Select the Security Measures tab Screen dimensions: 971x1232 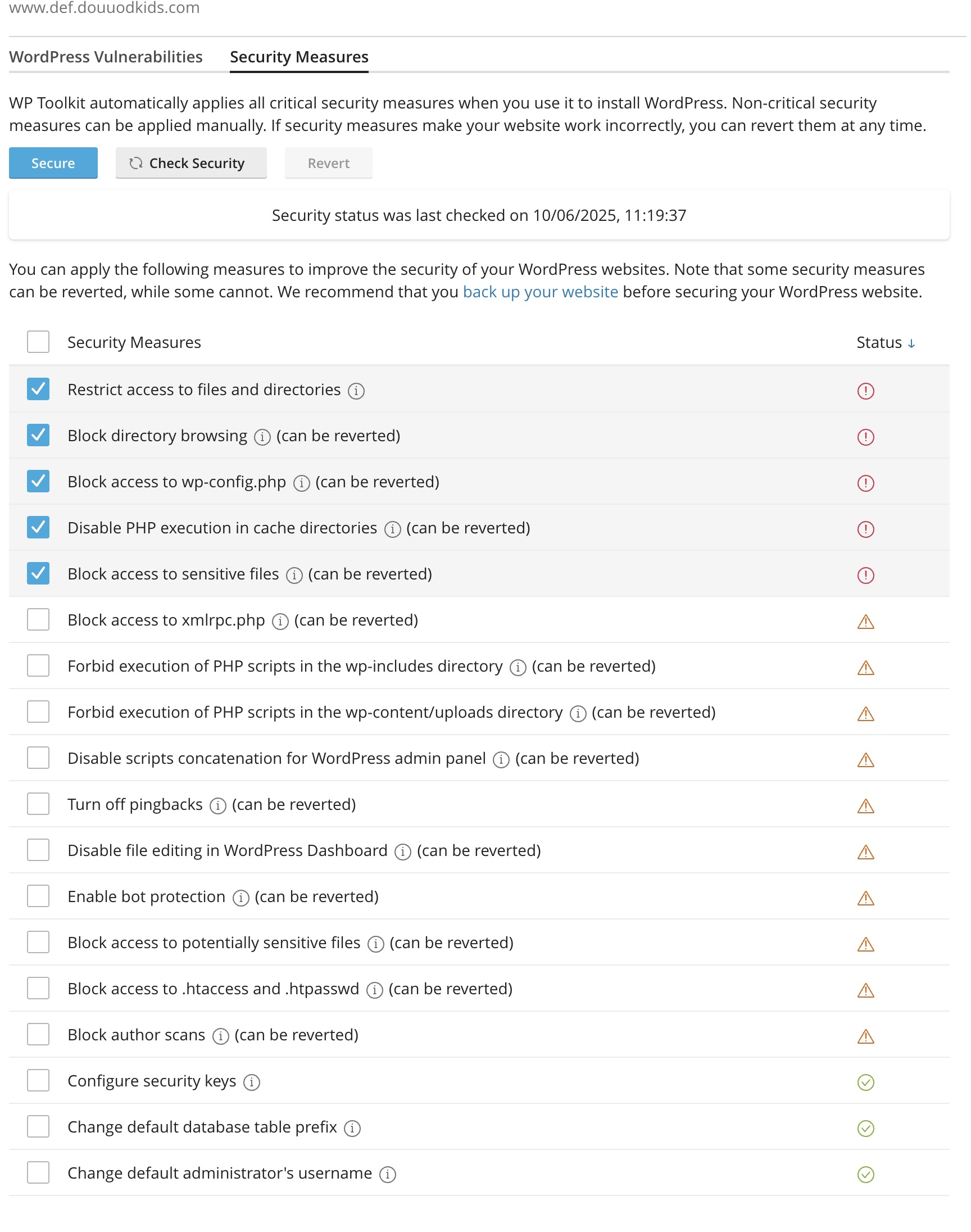pyautogui.click(x=299, y=57)
